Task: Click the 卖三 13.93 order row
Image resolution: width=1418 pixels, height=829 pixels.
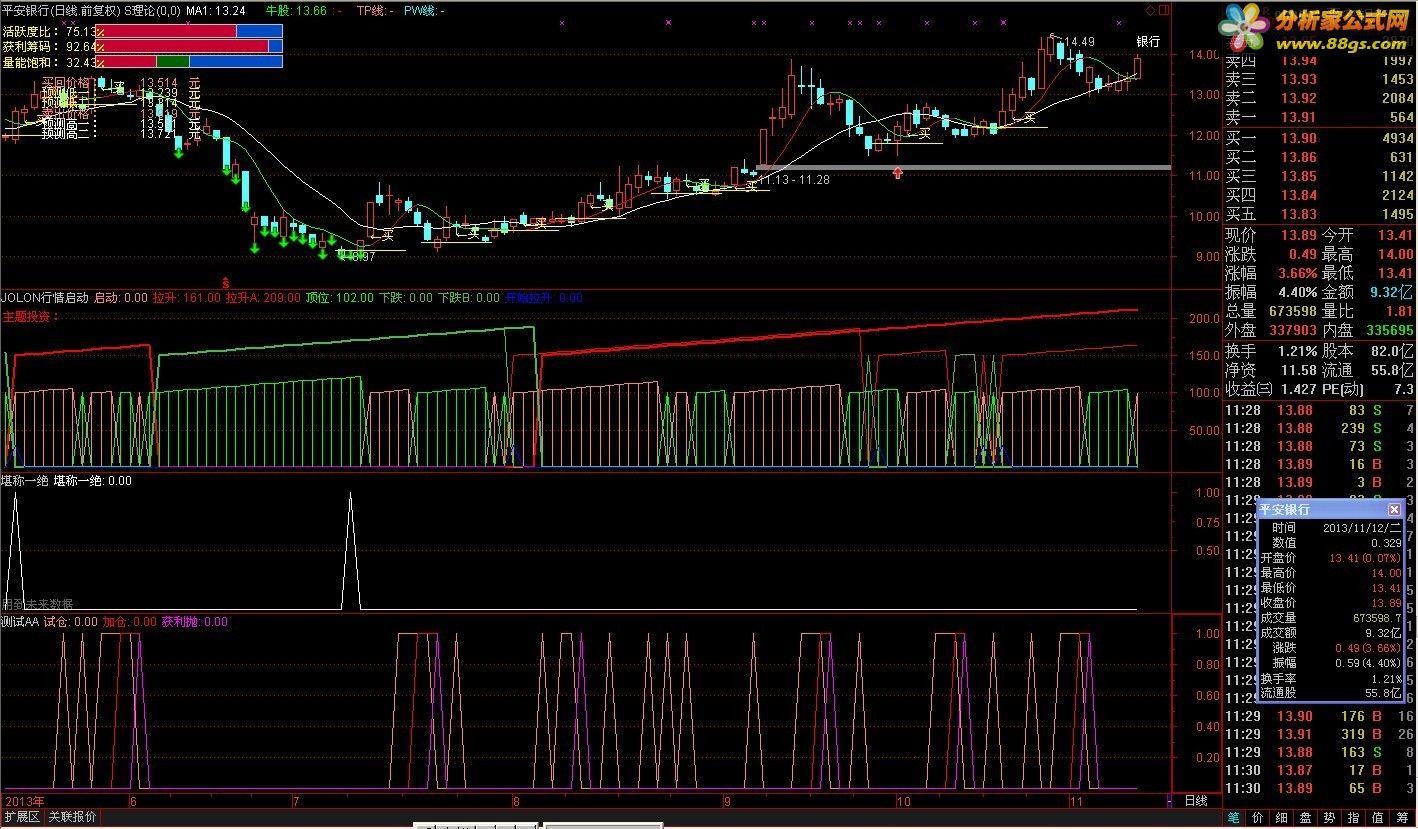Action: point(1320,80)
